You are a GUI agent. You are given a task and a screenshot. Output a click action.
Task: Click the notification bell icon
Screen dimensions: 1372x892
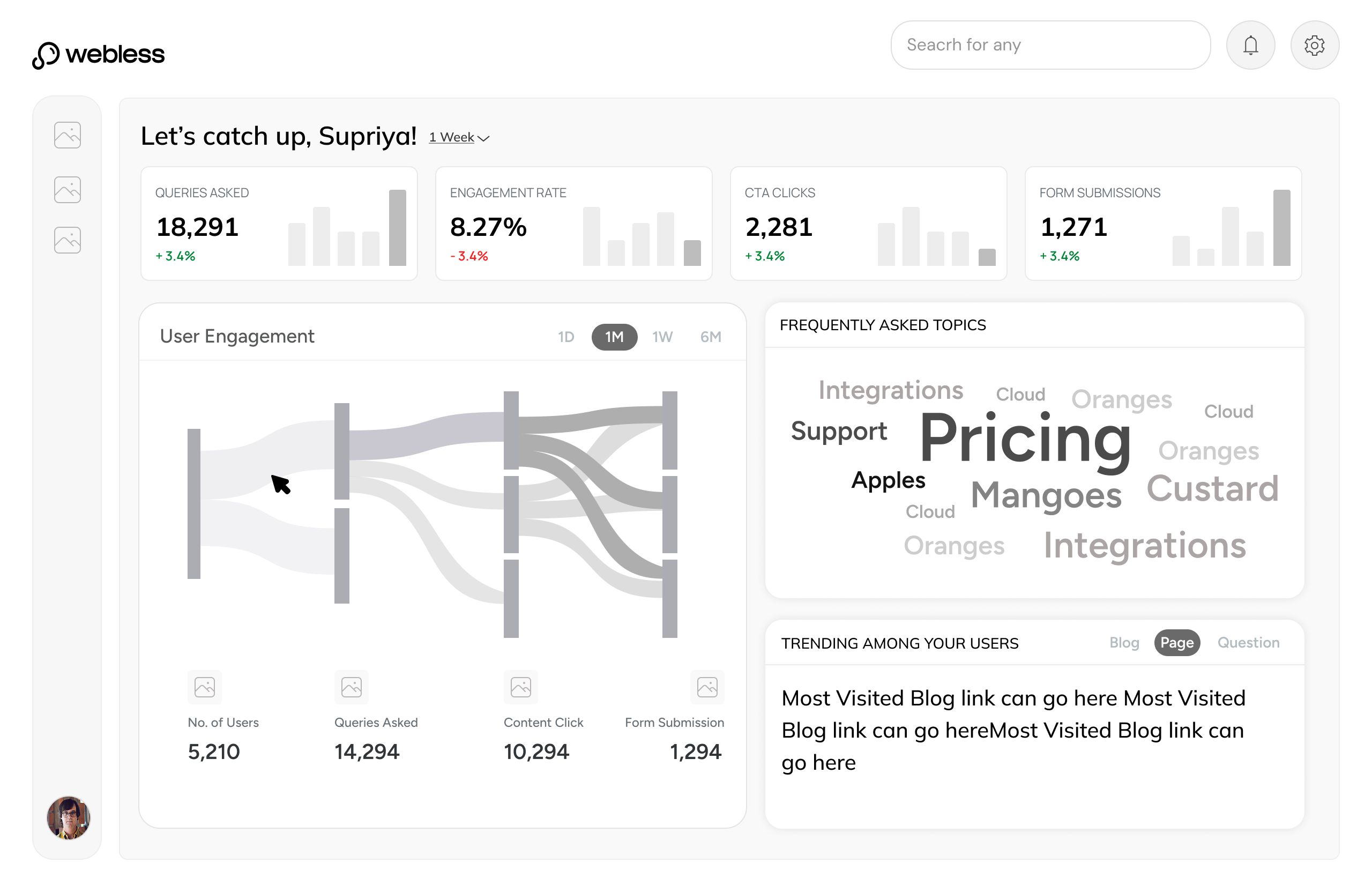[1250, 45]
